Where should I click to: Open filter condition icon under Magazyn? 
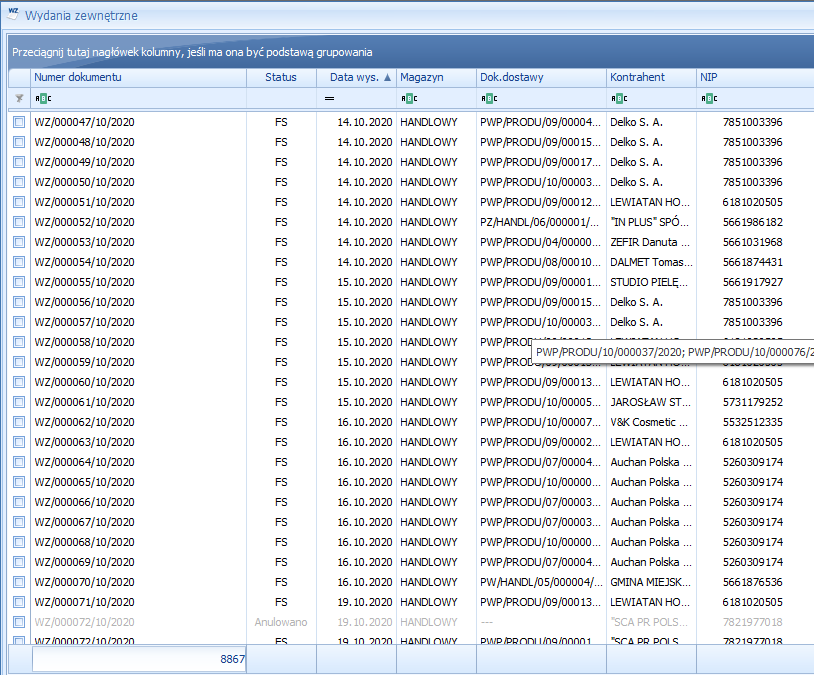tap(409, 98)
